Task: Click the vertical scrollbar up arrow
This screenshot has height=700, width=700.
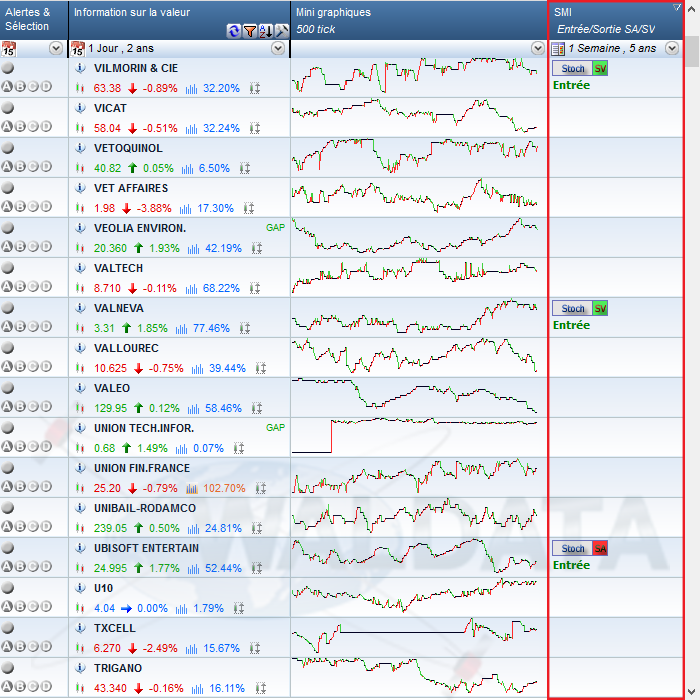Action: 692,8
